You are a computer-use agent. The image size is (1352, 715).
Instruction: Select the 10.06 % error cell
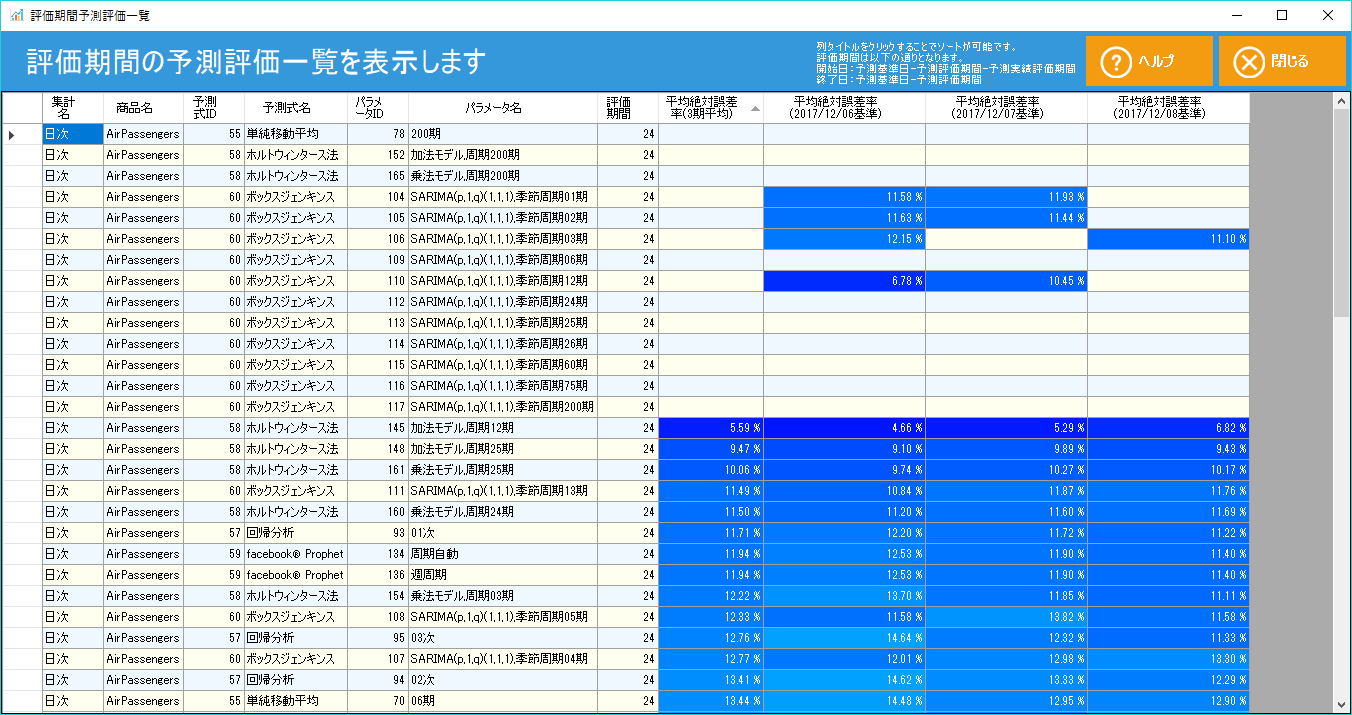(711, 470)
